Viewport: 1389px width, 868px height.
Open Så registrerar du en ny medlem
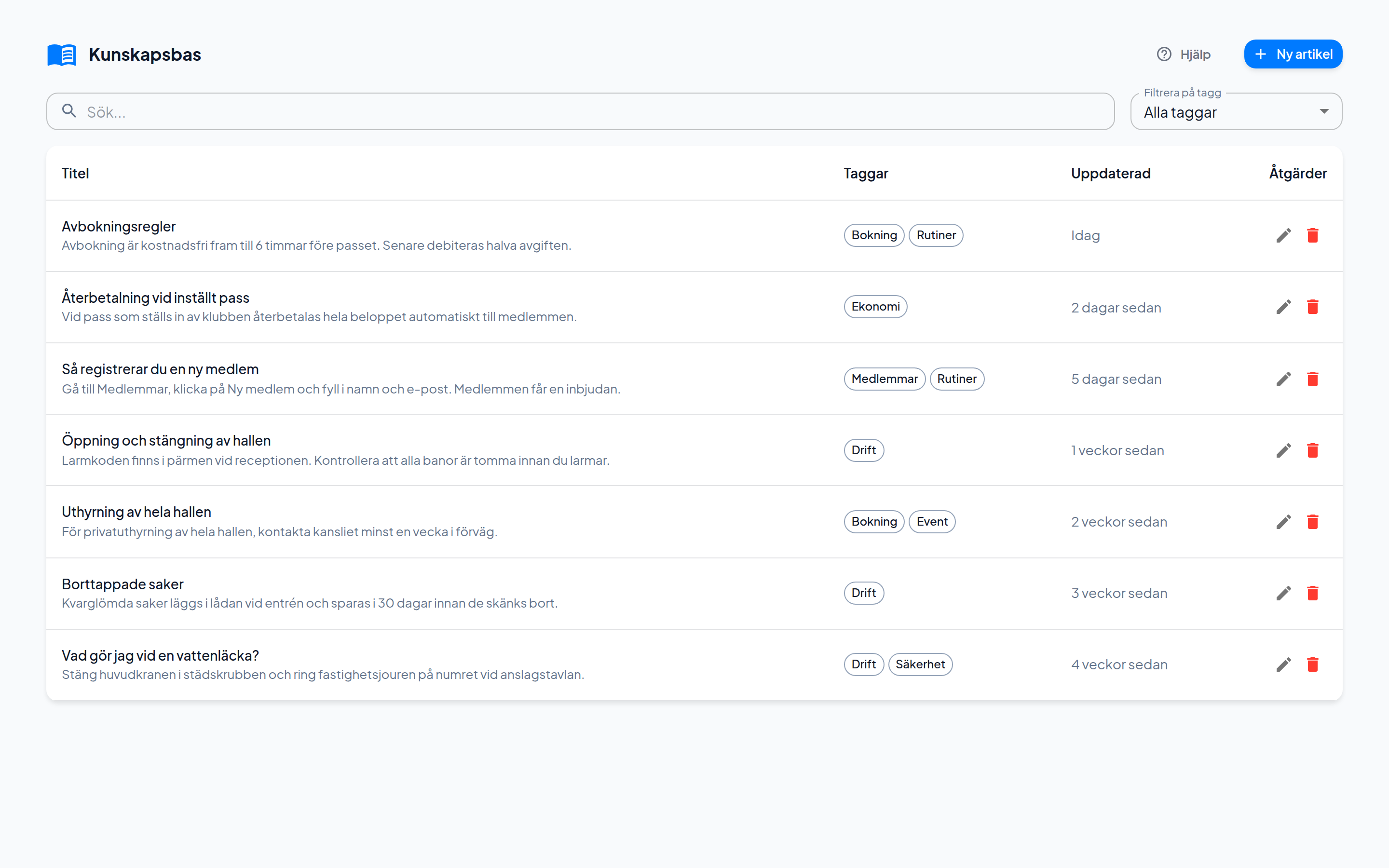(x=160, y=369)
